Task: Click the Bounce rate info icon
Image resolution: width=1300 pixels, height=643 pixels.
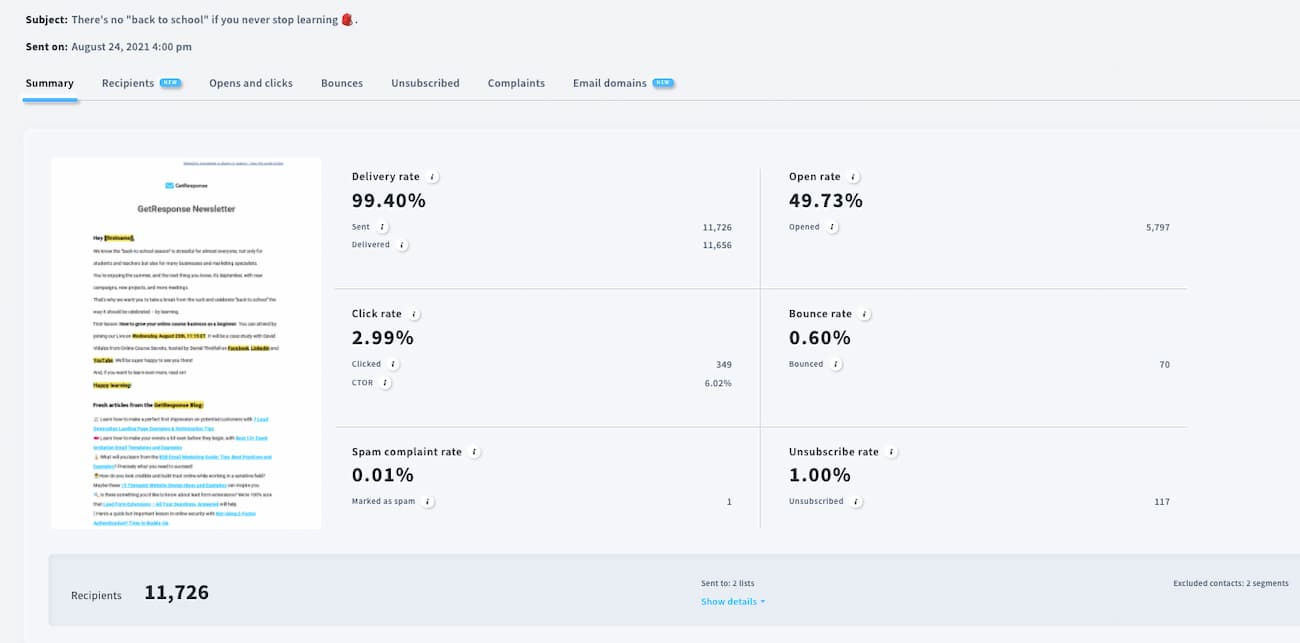Action: pos(864,314)
